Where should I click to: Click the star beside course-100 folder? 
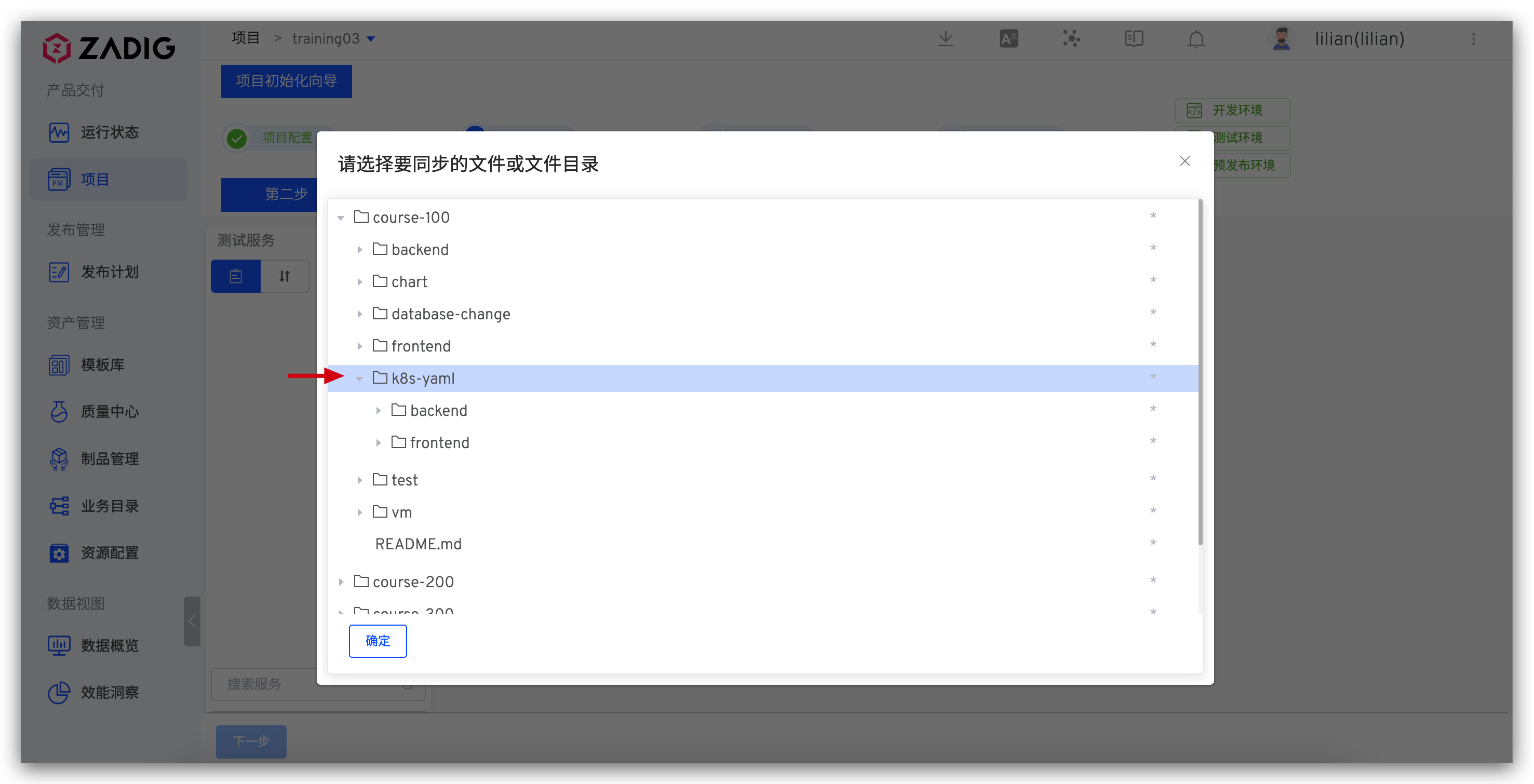point(1153,216)
